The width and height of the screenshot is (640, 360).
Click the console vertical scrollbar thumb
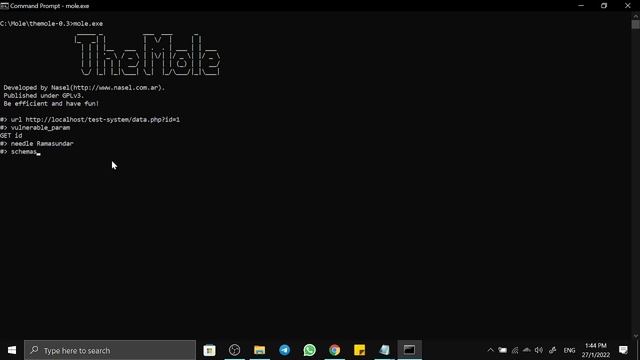point(636,24)
